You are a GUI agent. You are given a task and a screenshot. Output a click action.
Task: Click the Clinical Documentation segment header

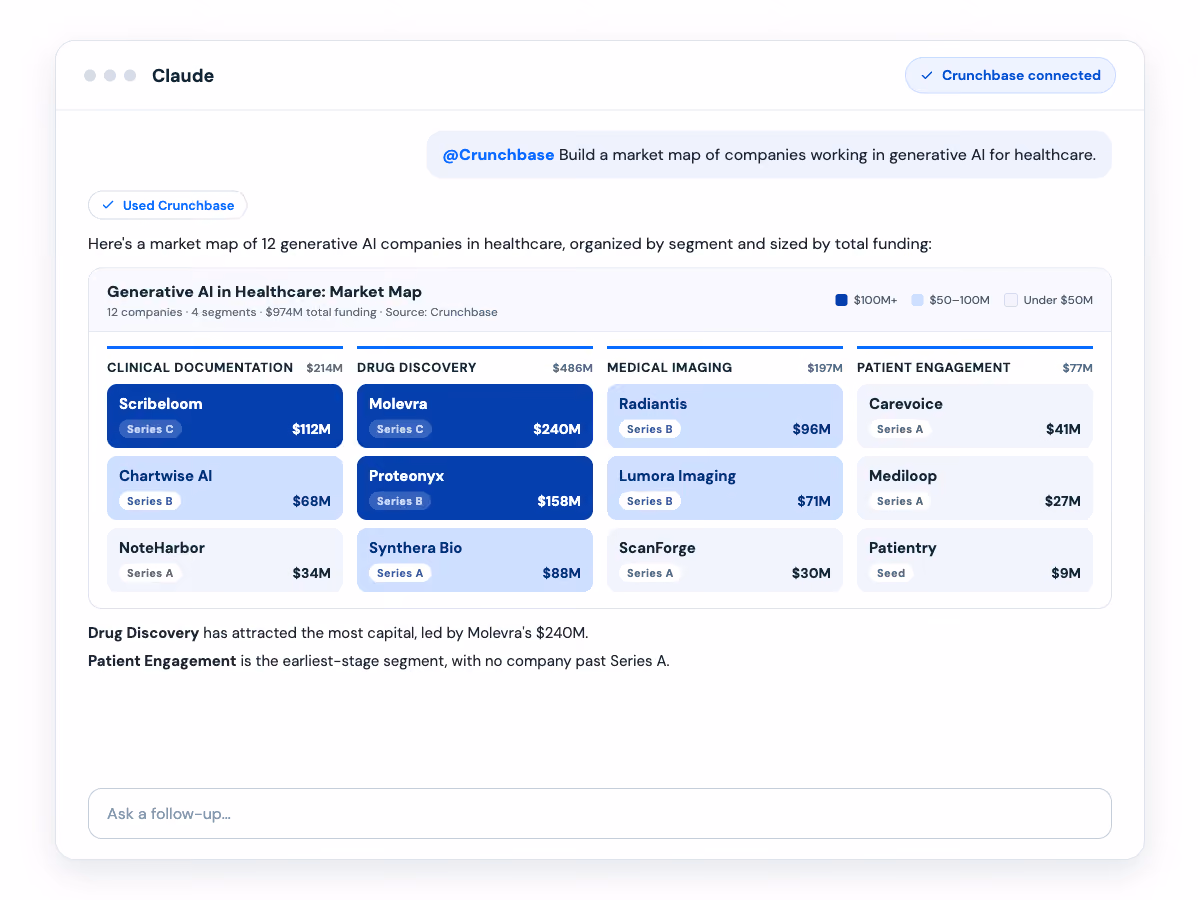tap(200, 368)
